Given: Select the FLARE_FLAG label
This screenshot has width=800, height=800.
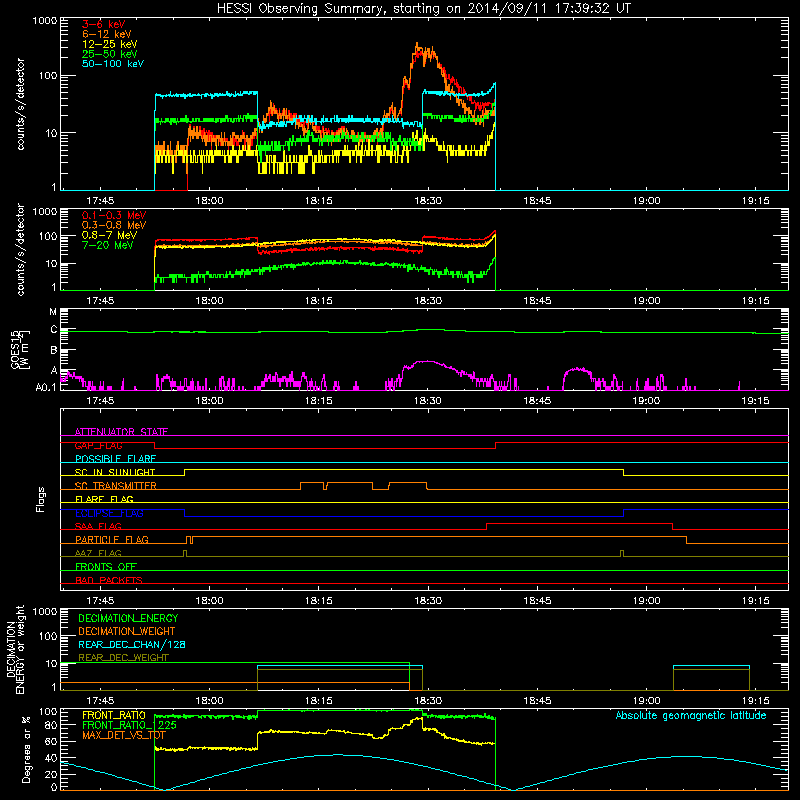Looking at the screenshot, I should click(104, 499).
